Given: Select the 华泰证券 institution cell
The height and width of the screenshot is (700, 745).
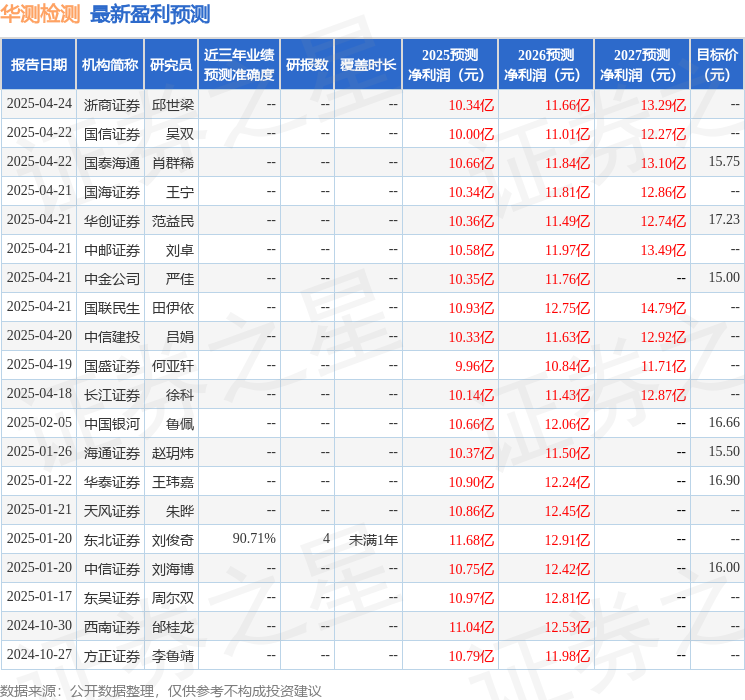Looking at the screenshot, I should click(112, 482).
